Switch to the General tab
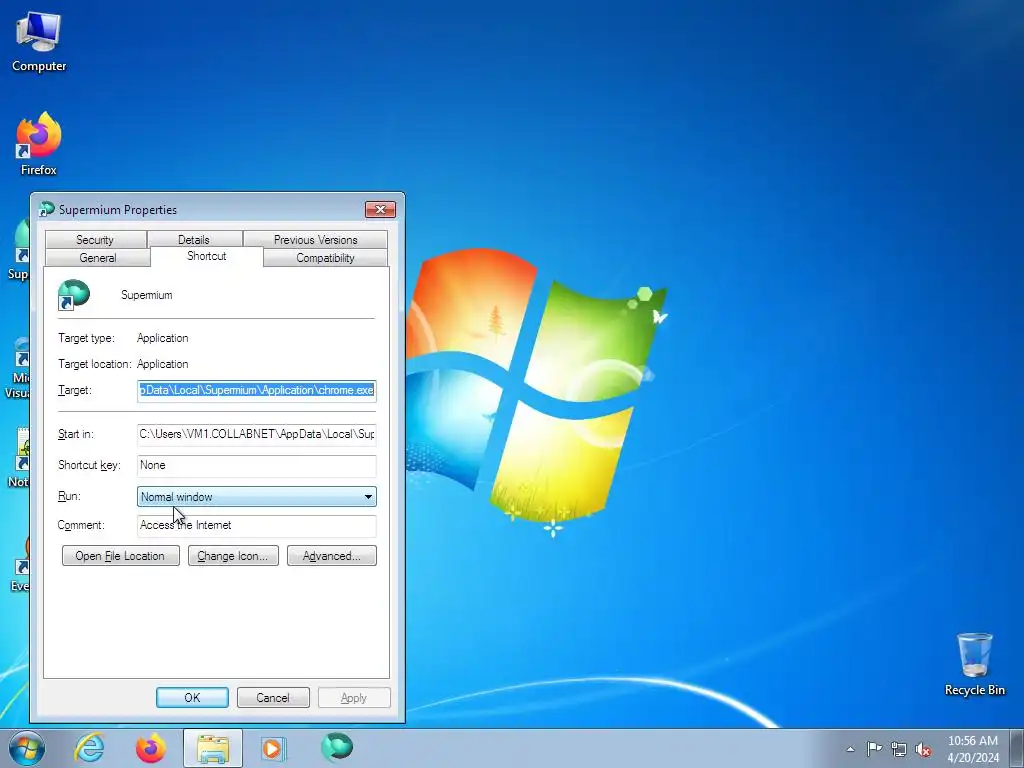This screenshot has width=1024, height=768. point(98,258)
